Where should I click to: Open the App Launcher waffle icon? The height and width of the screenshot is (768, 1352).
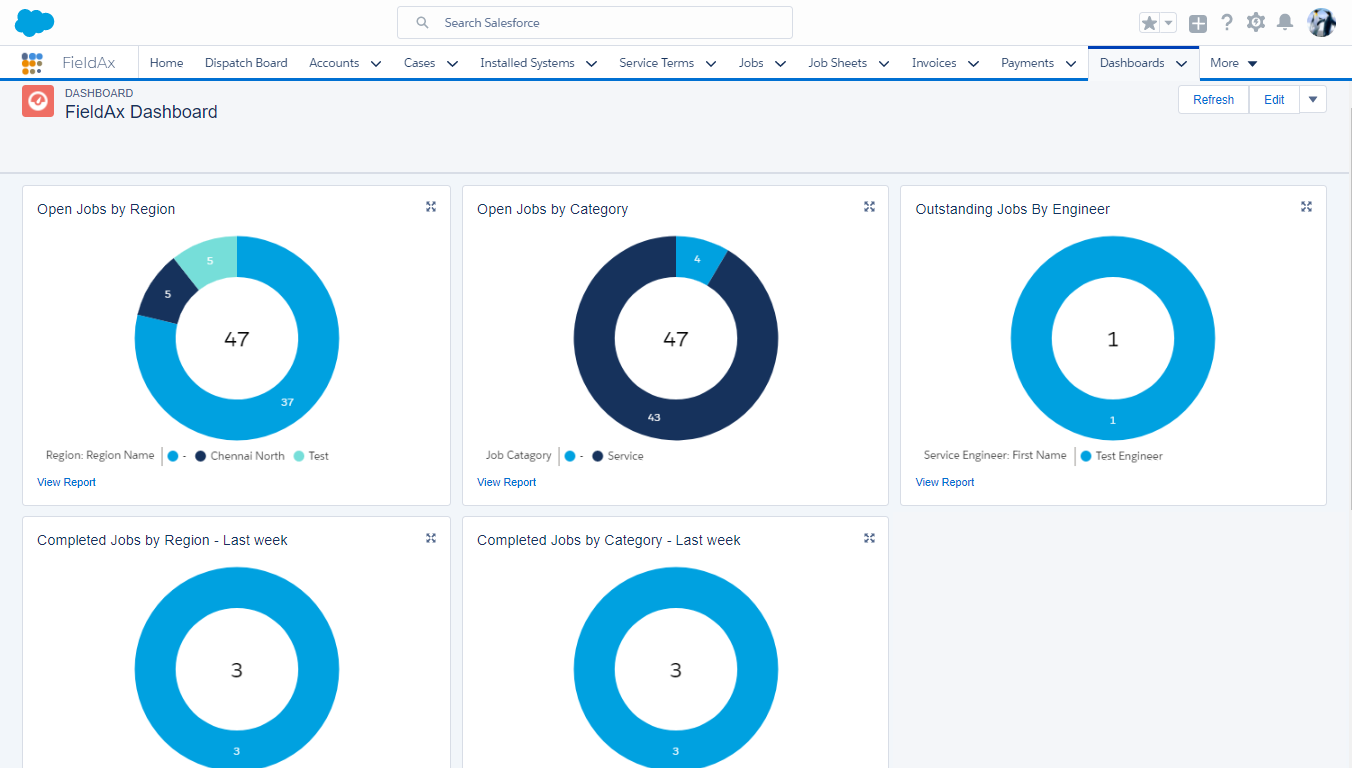pyautogui.click(x=32, y=63)
